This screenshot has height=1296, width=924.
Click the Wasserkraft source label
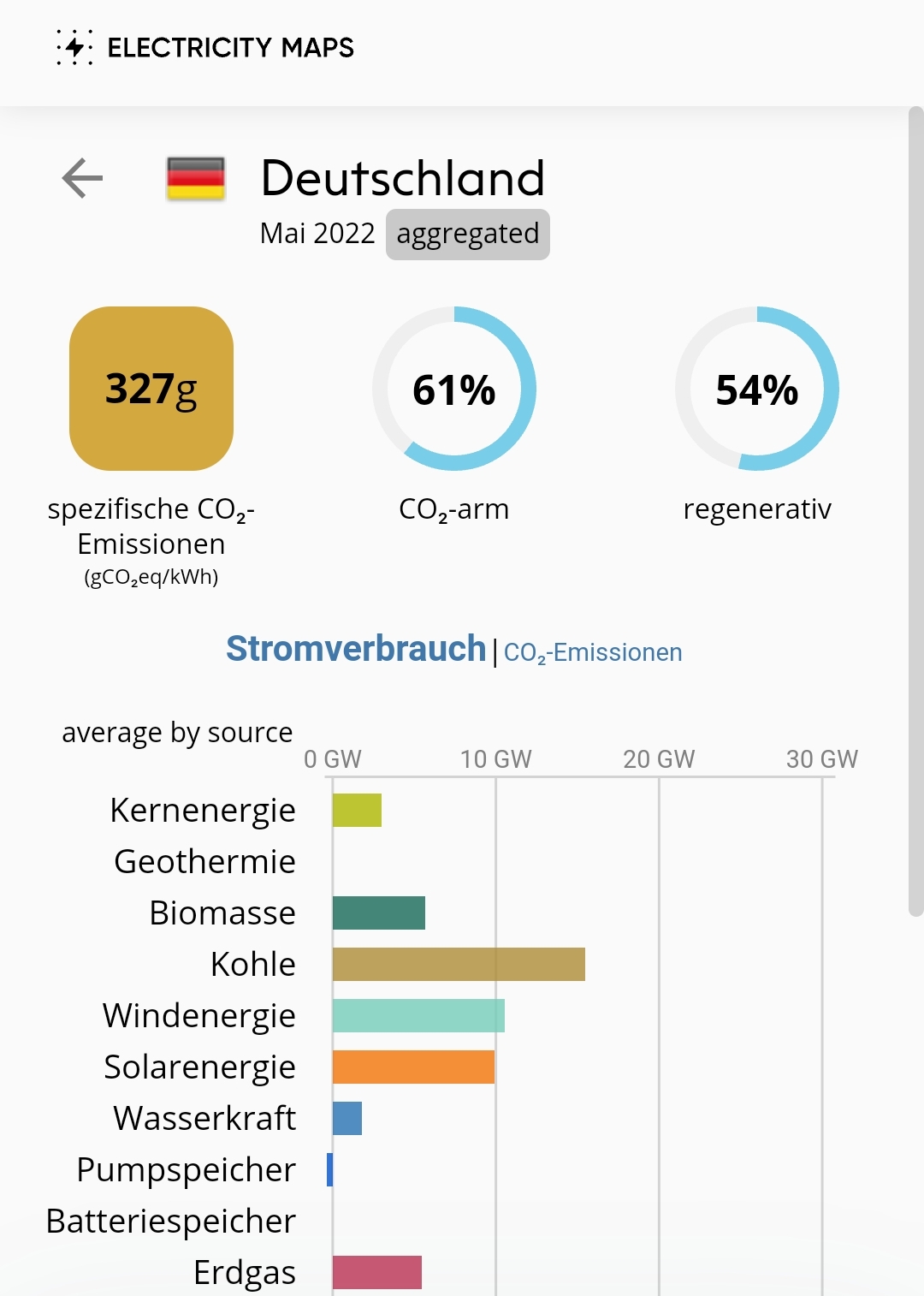tap(203, 1118)
